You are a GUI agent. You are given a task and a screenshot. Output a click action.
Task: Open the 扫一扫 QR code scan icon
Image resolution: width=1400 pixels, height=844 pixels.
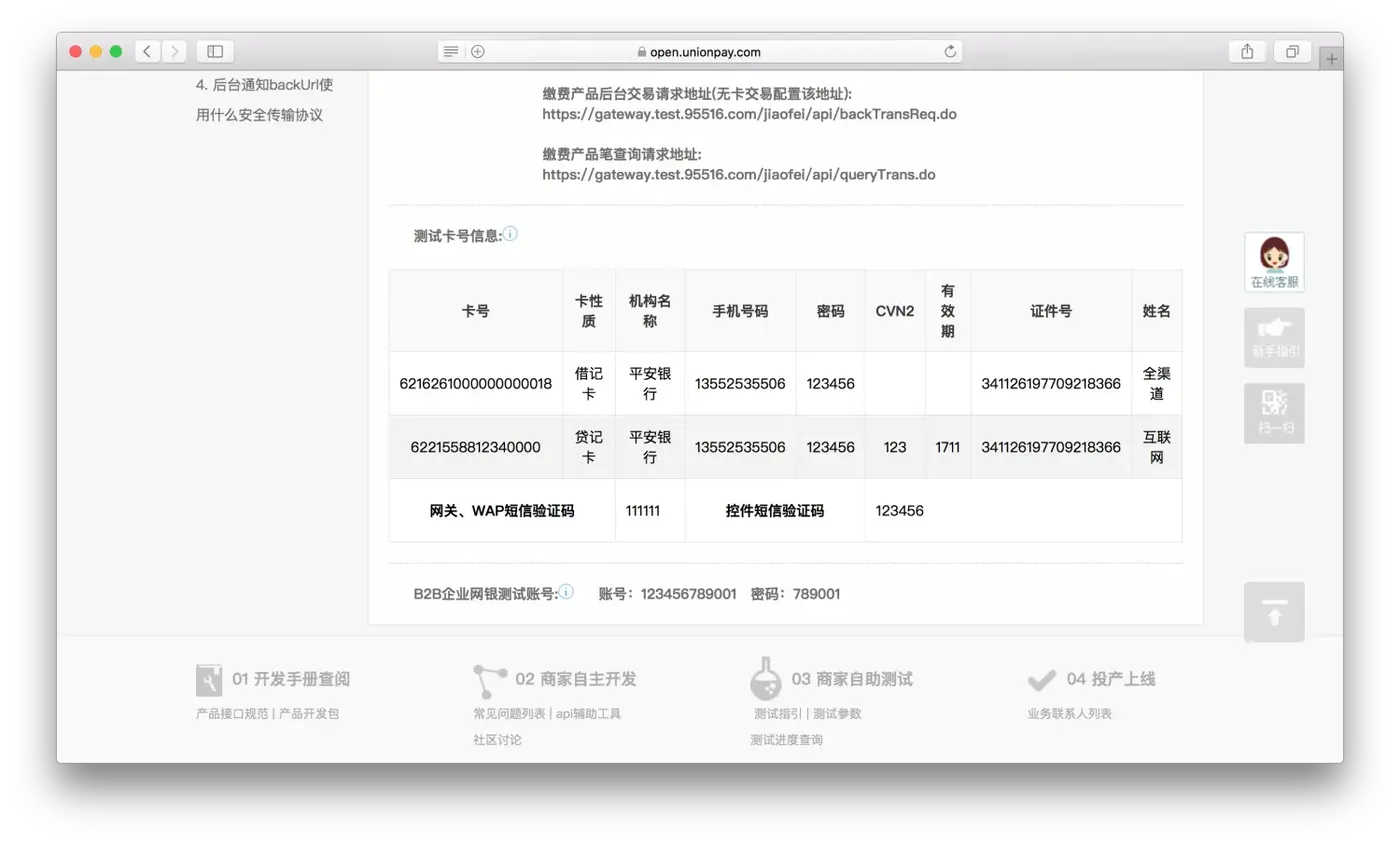coord(1273,410)
